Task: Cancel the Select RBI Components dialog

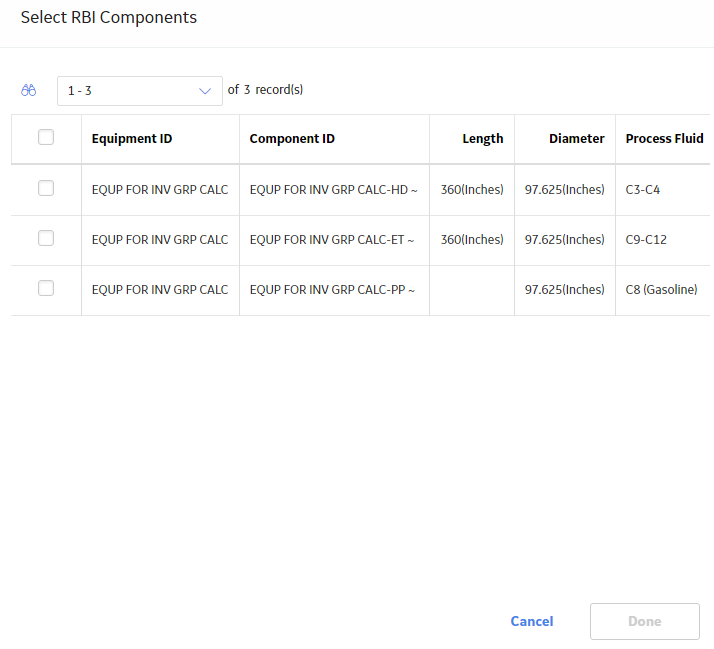Action: pos(532,621)
